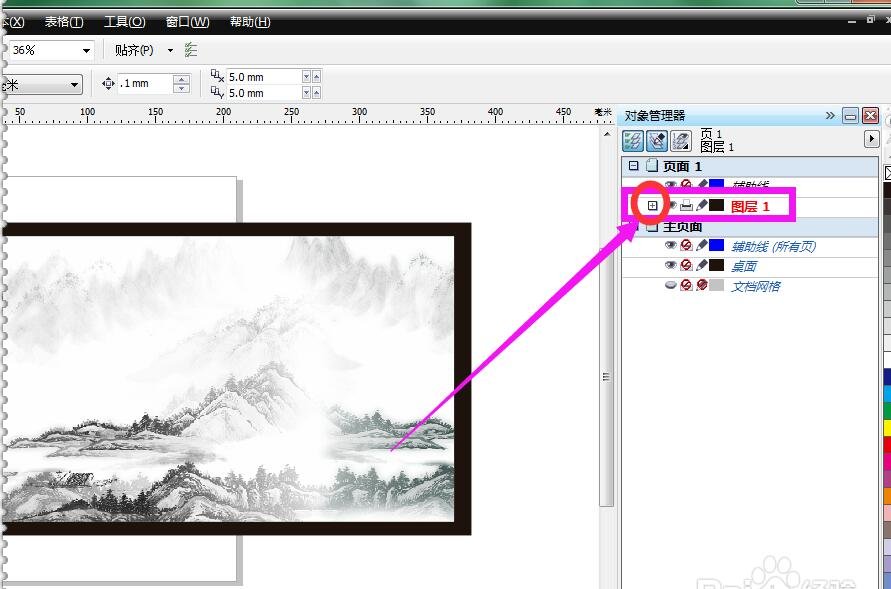Open the 工具(O) menu

click(124, 22)
